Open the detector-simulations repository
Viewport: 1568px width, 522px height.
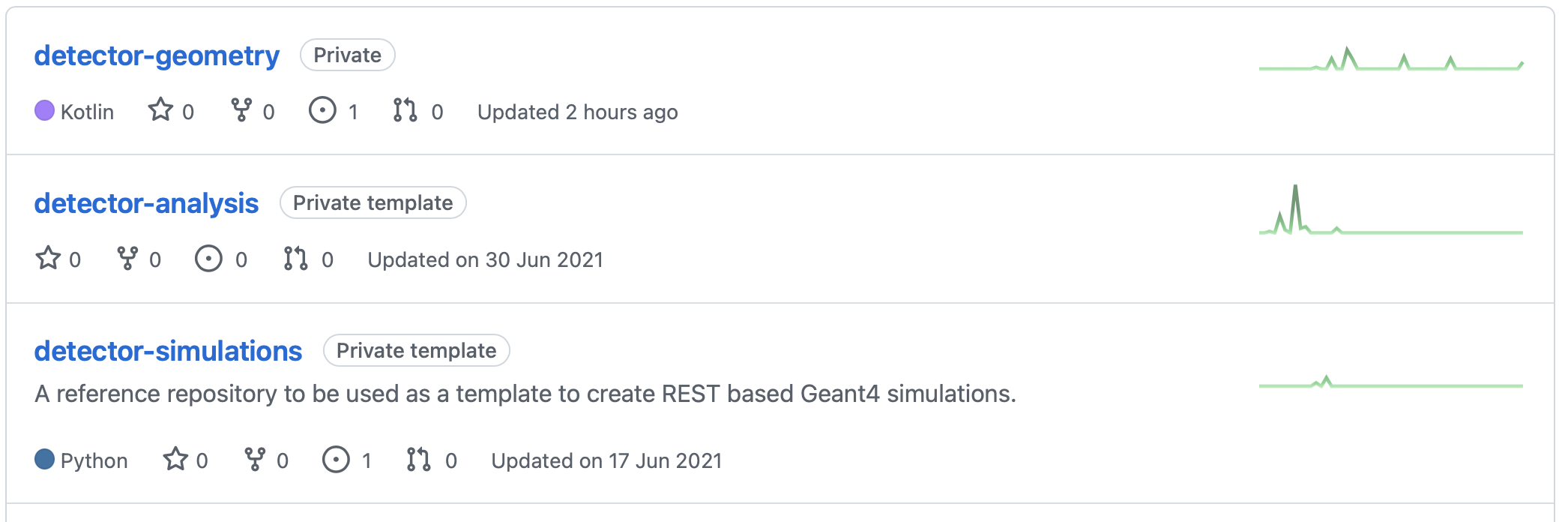168,350
